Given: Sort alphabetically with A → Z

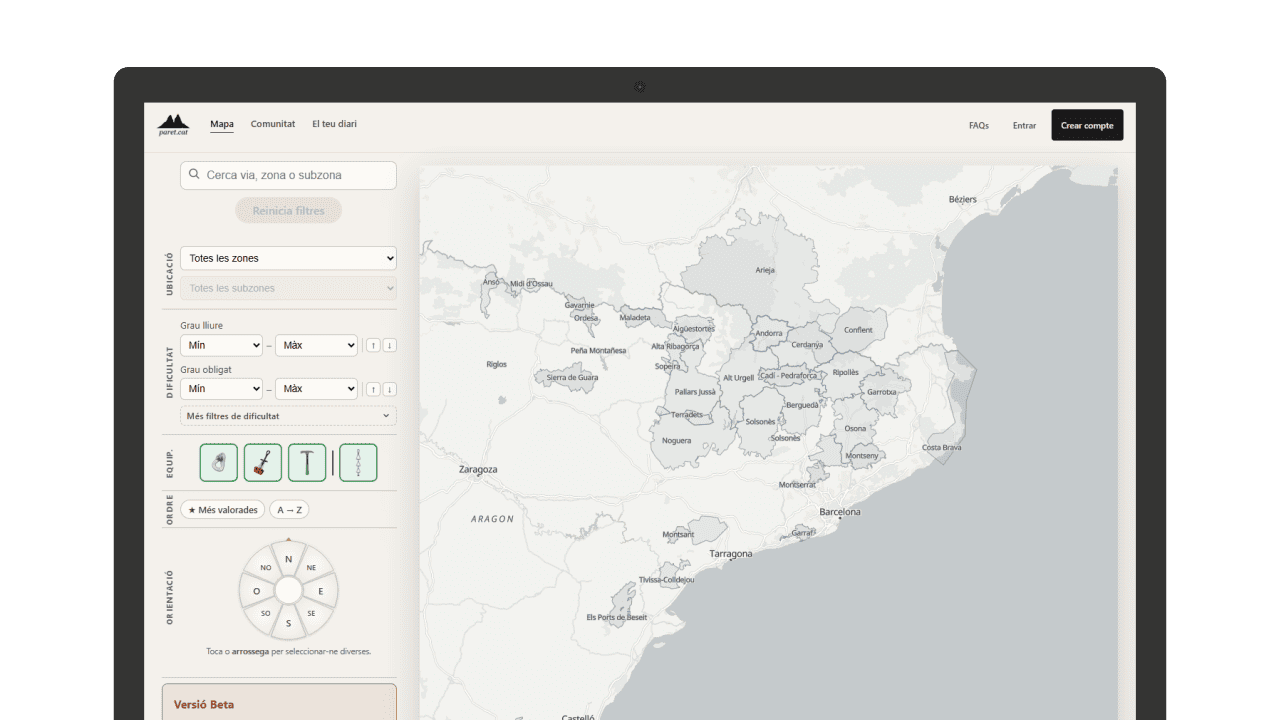Looking at the screenshot, I should tap(289, 510).
